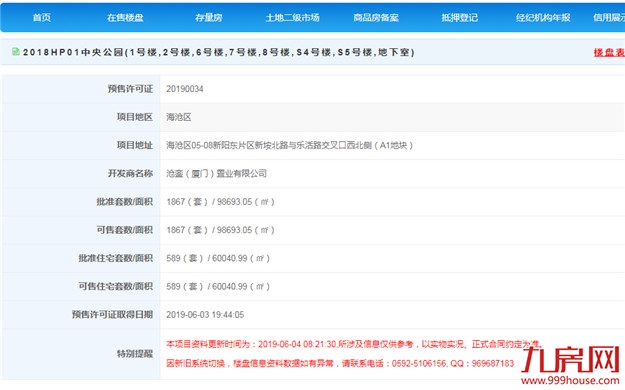Screen dimensions: 625x390
Task: Click the 批准住宅套数/面积 label
Action: (x=116, y=258)
